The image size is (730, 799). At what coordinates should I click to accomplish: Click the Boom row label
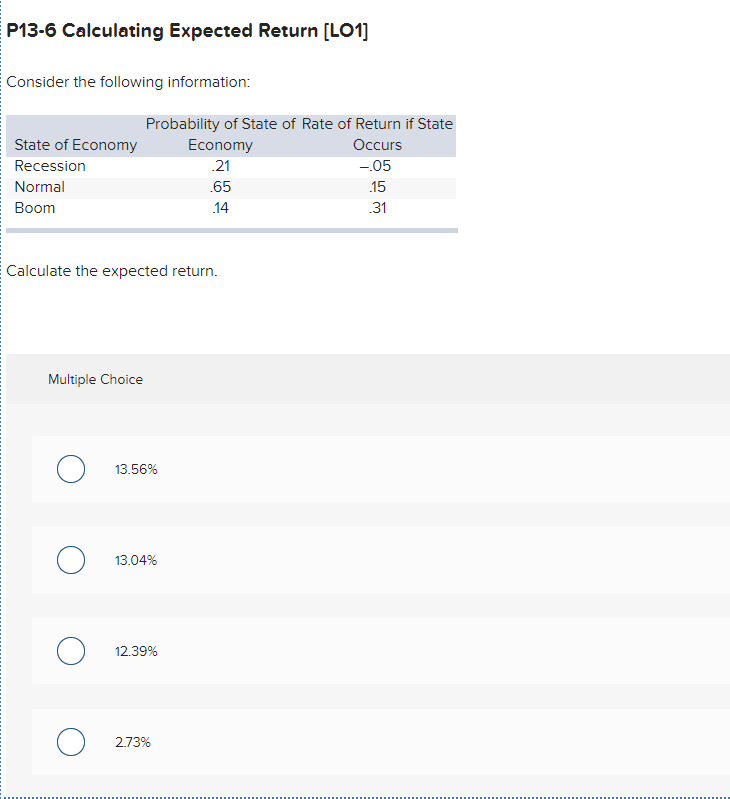click(35, 208)
